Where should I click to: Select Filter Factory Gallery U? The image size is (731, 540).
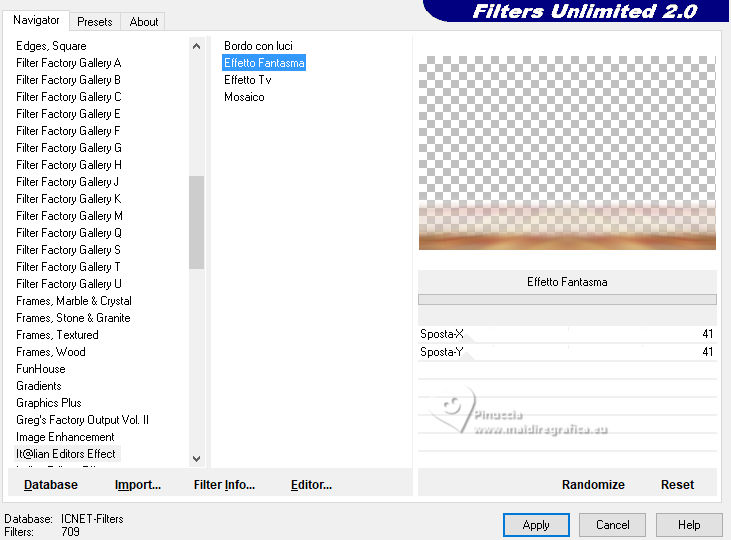[69, 284]
